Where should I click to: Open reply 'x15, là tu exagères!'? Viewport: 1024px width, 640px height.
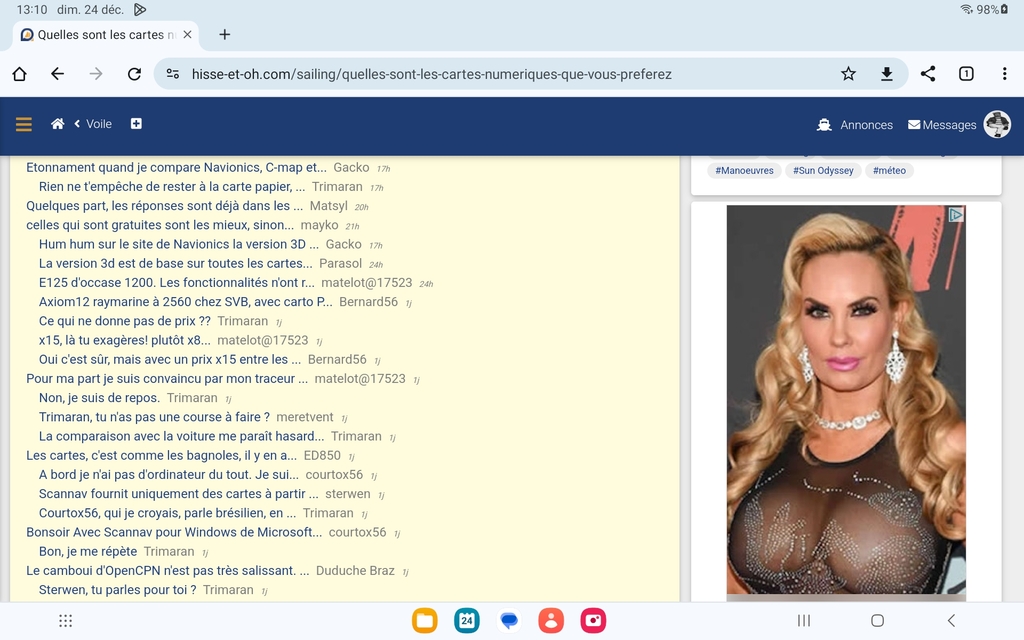(x=125, y=340)
